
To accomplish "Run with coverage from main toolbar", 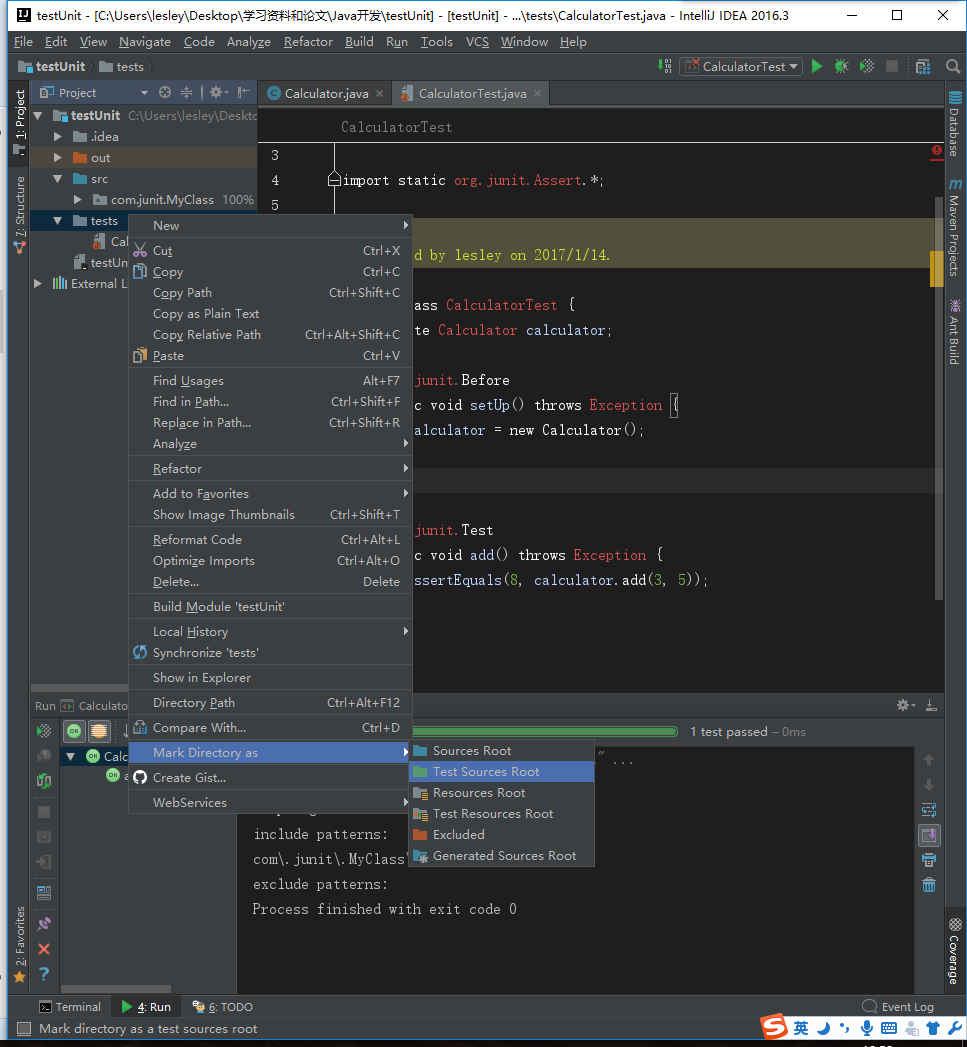I will click(x=866, y=66).
